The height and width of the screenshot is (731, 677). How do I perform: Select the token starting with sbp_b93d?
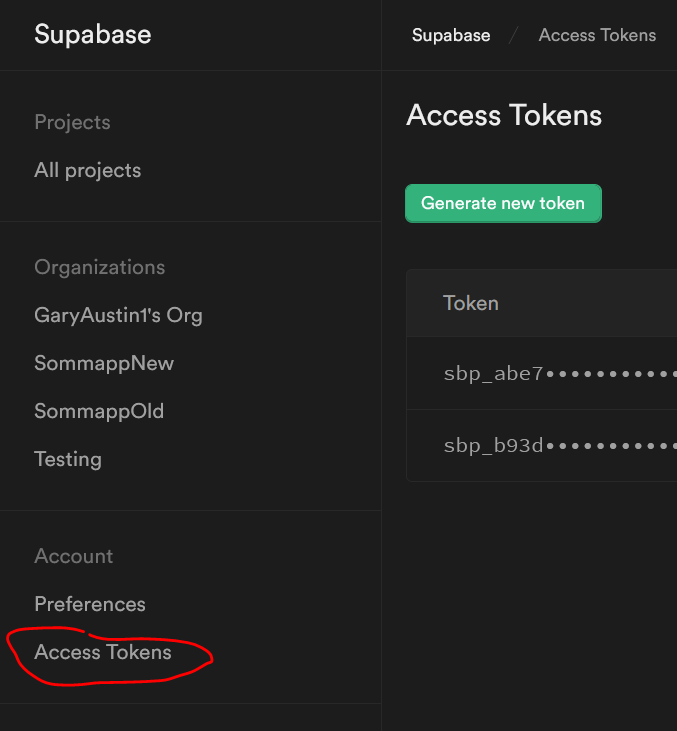coord(493,445)
